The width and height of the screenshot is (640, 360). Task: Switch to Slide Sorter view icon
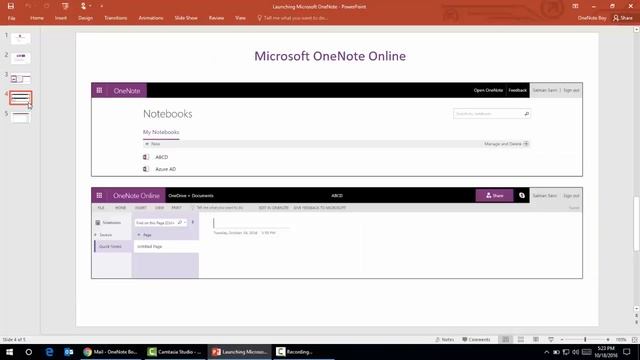[521, 340]
